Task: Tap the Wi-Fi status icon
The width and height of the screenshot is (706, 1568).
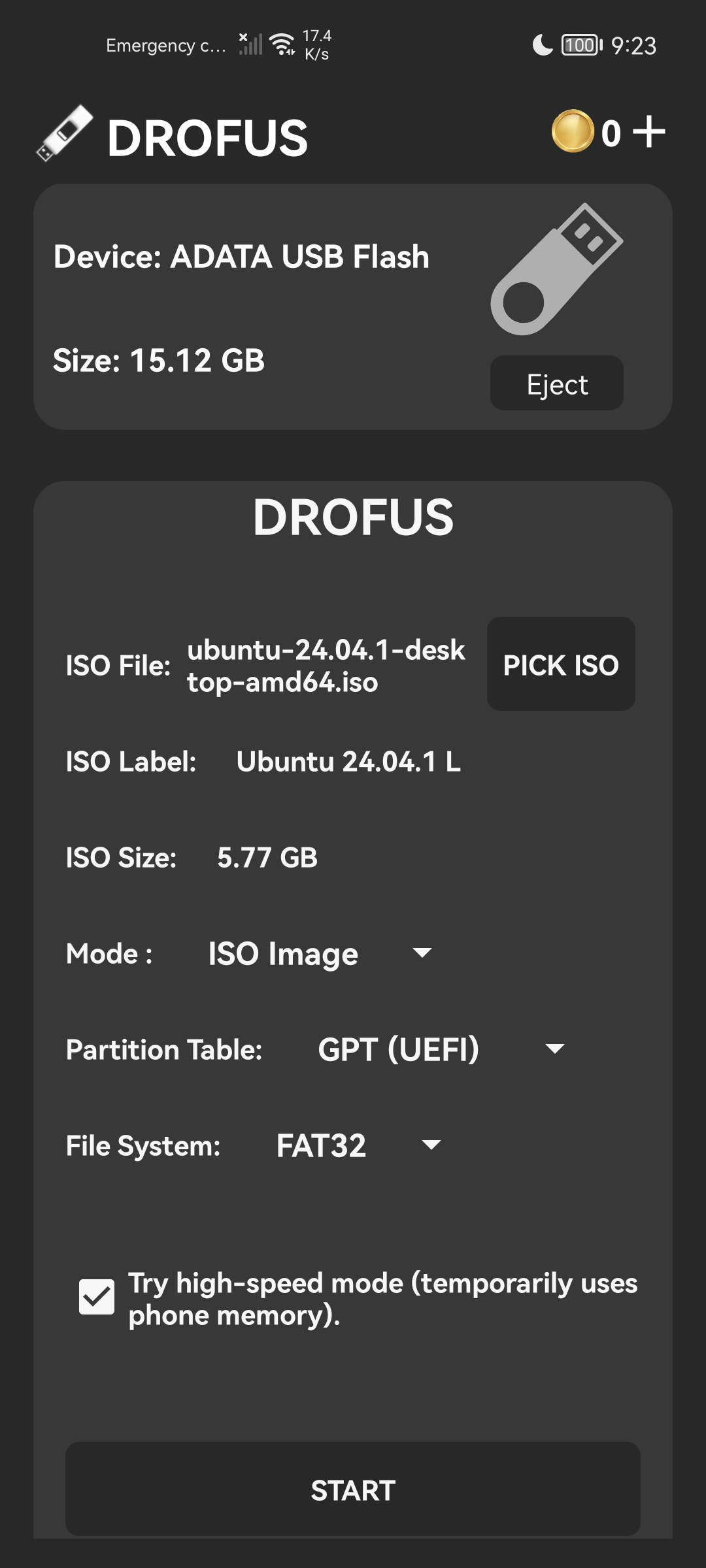Action: coord(283,44)
